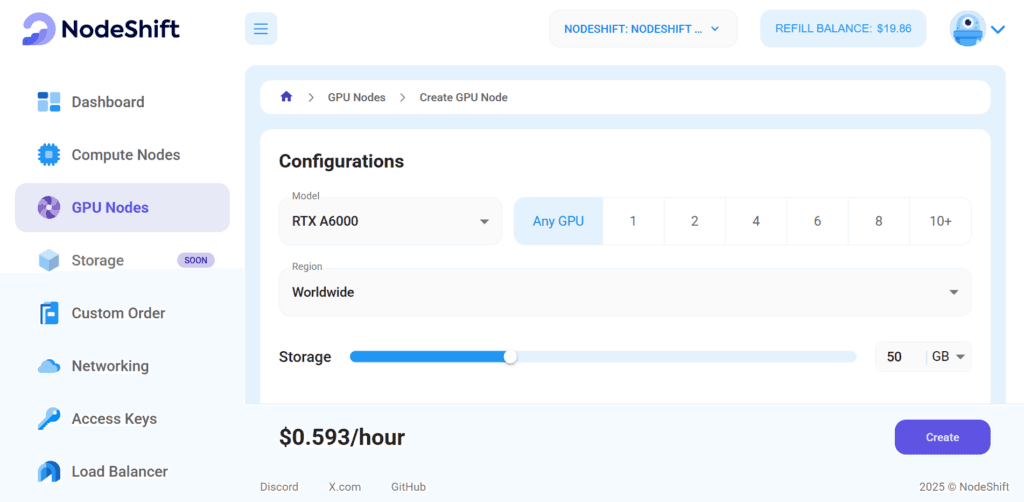Click the NodeShift logo icon
Image resolution: width=1024 pixels, height=502 pixels.
(x=39, y=29)
